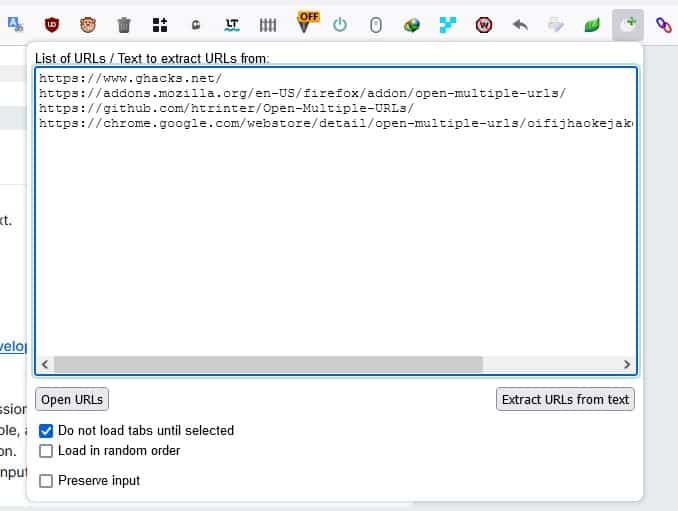Screen dimensions: 678x511
Task: Open the green leaf extension icon
Action: (x=592, y=25)
